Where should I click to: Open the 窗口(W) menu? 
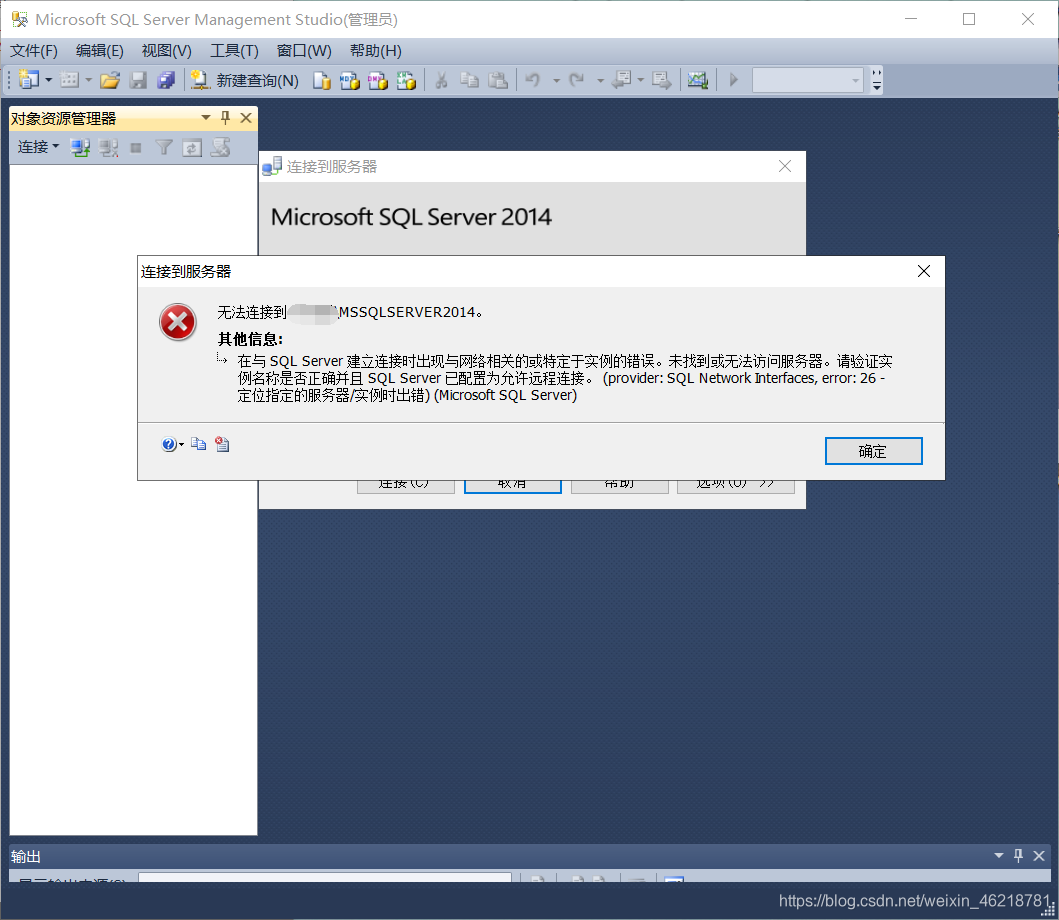[x=304, y=51]
